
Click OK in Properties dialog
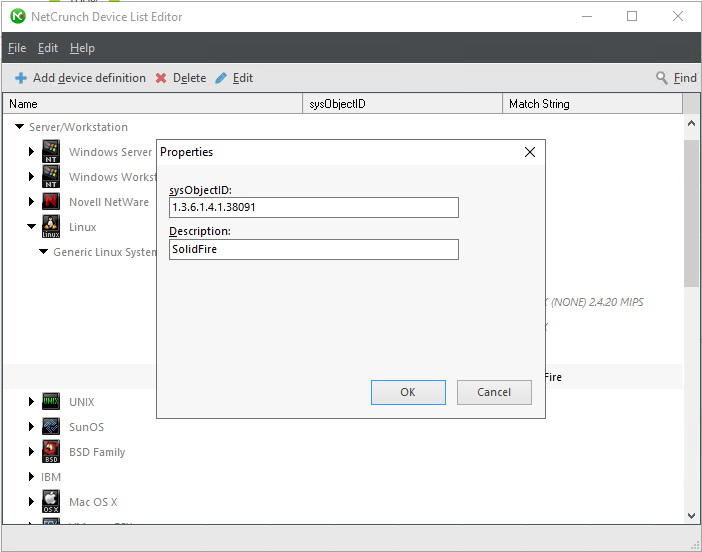pyautogui.click(x=408, y=392)
